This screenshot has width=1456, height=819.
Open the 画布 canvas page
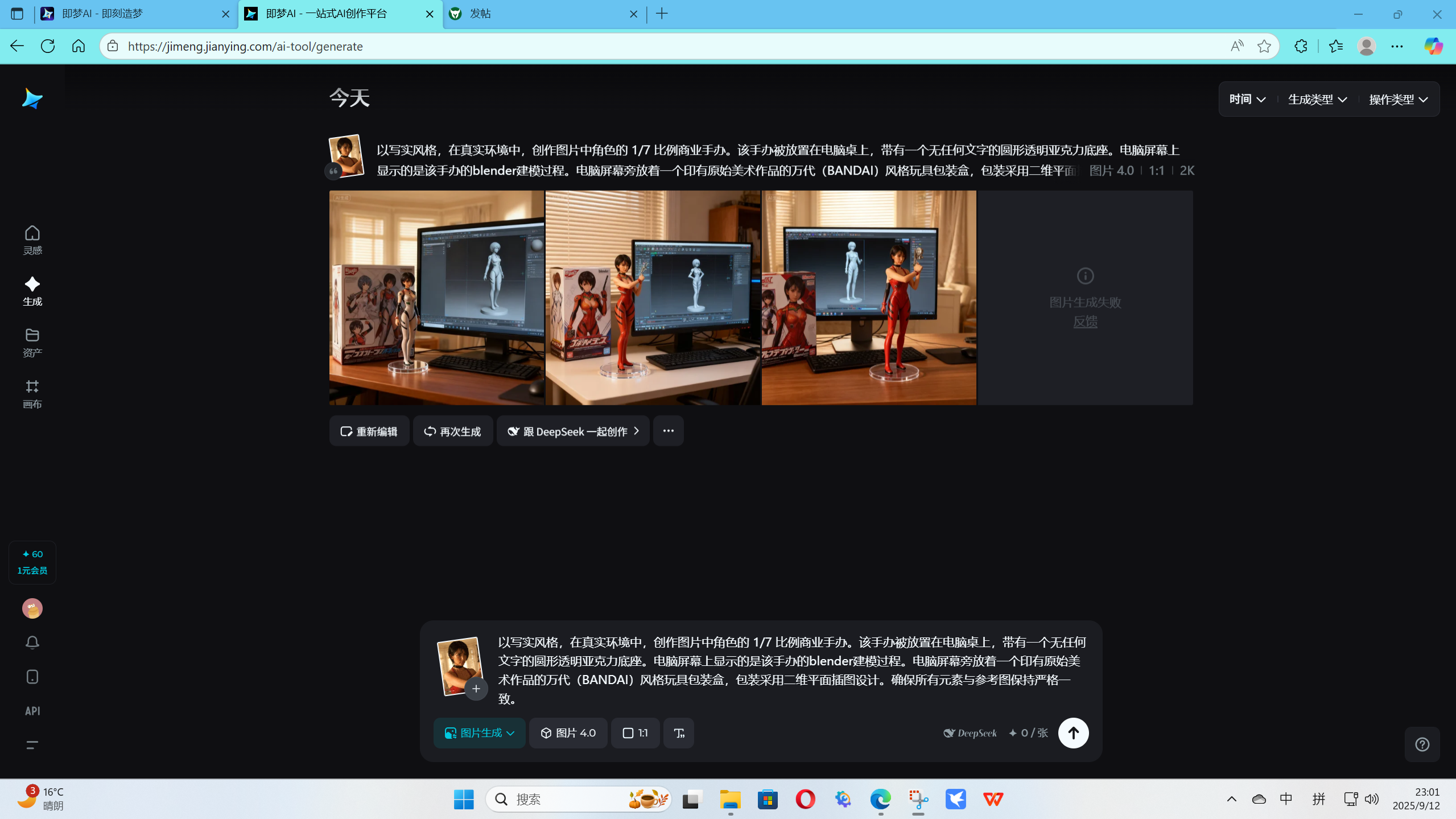[32, 394]
